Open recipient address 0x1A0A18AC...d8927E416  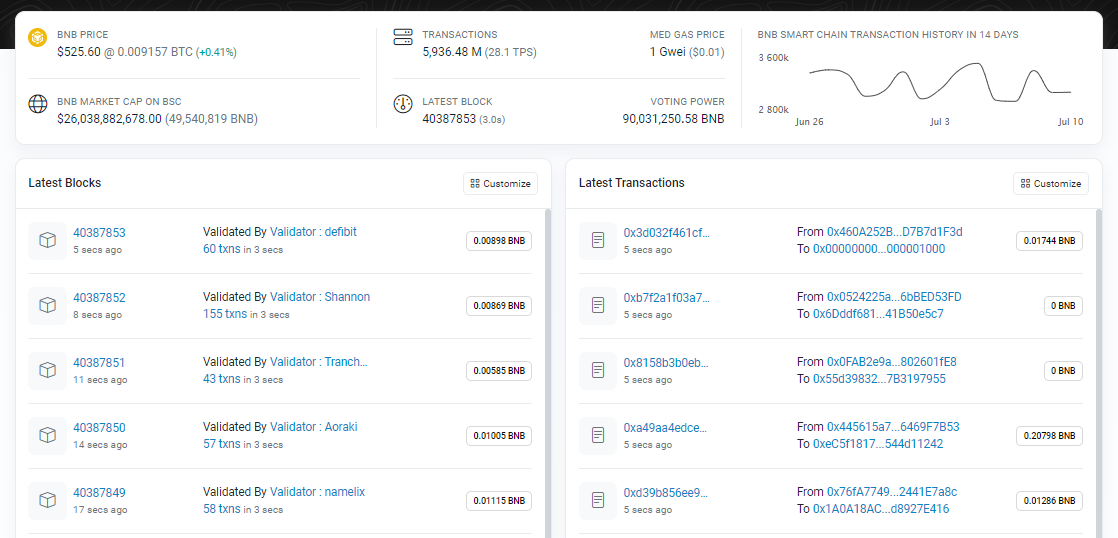(881, 509)
